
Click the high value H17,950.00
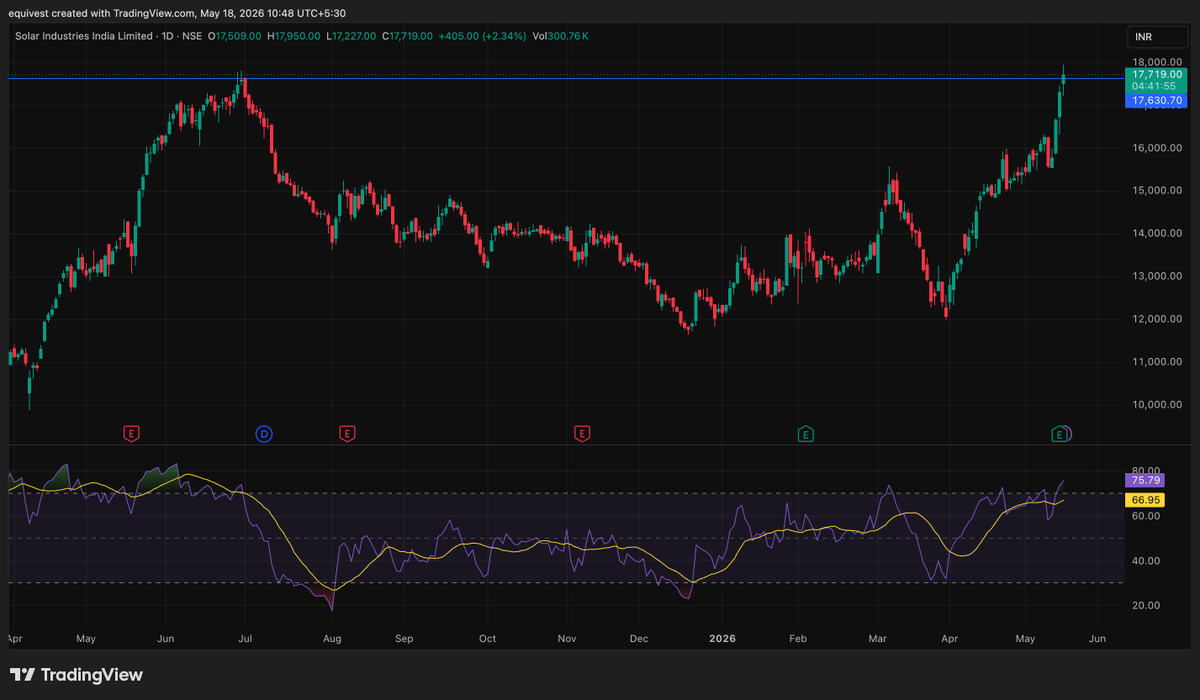pyautogui.click(x=293, y=36)
